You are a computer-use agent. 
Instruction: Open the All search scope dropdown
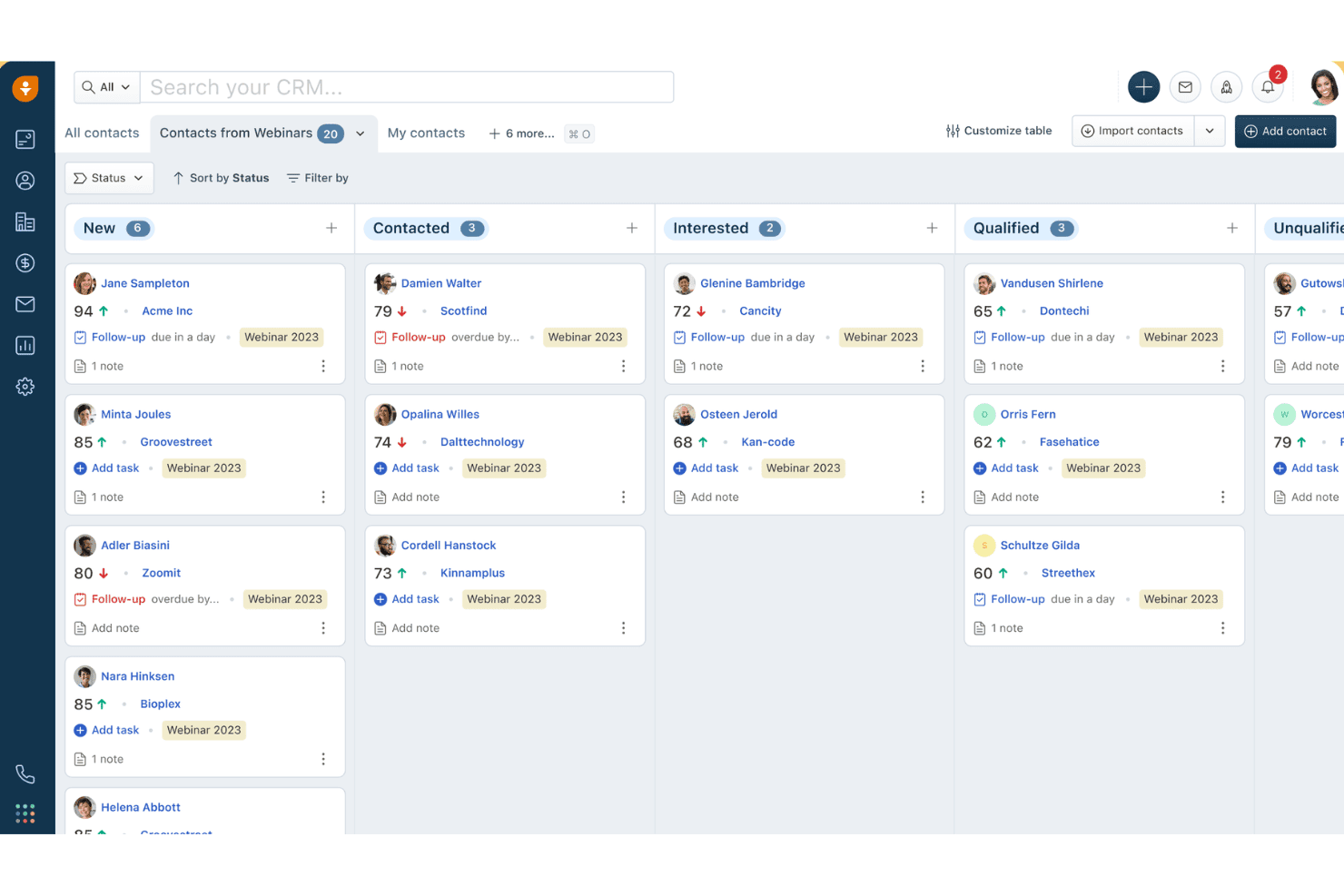106,87
